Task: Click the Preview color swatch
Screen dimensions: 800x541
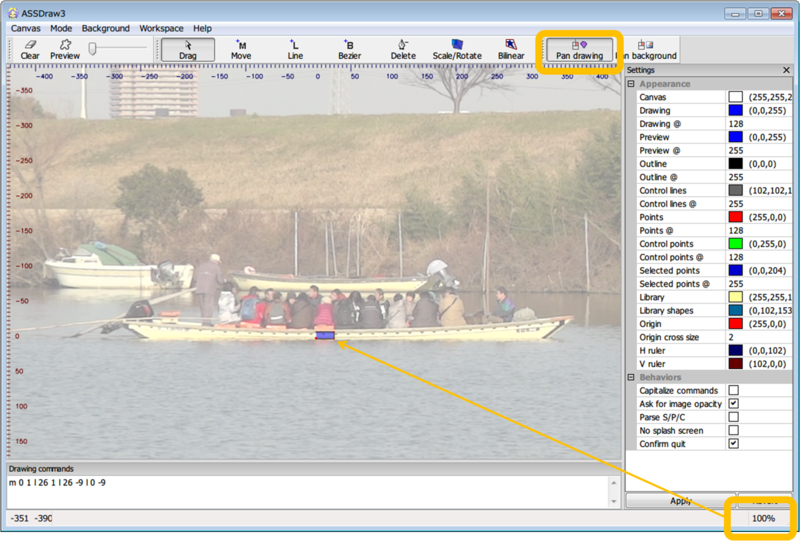Action: tap(735, 137)
